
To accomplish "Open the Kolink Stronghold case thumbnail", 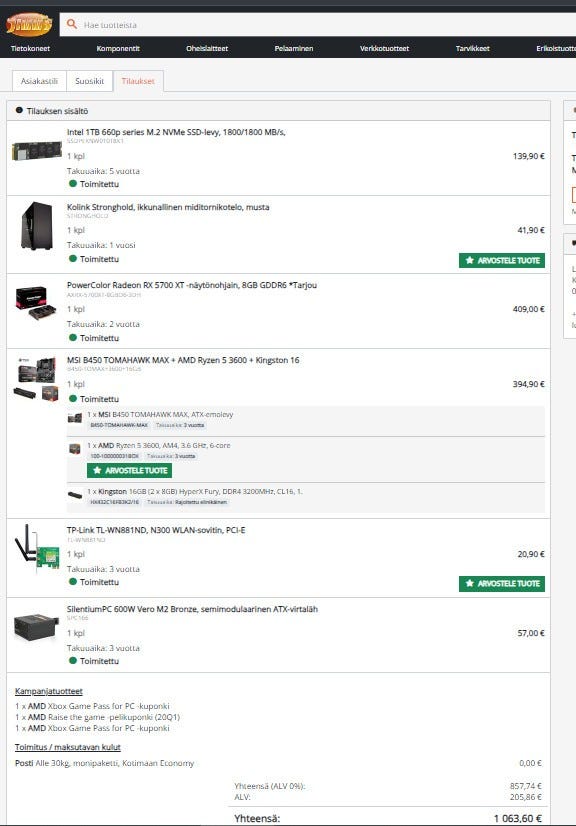I will (x=36, y=225).
